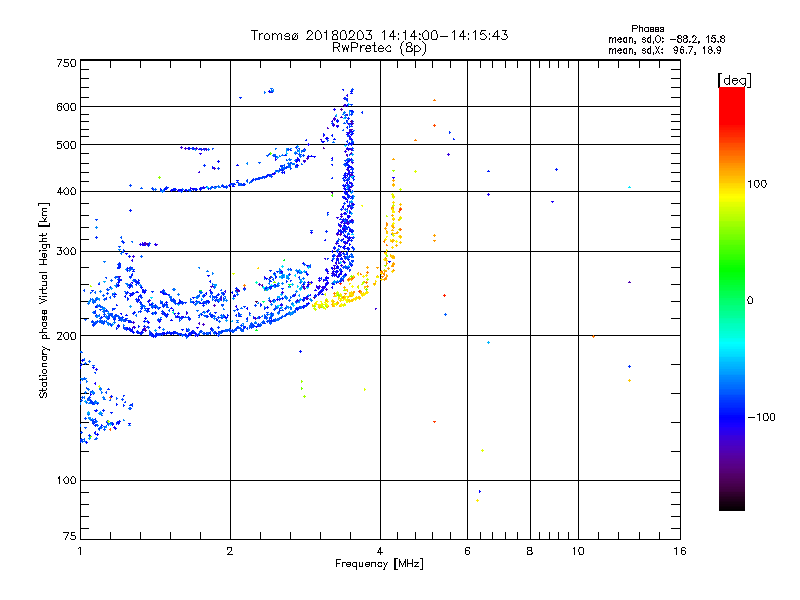
Task: Click the y-axis label '300'
Action: point(66,252)
